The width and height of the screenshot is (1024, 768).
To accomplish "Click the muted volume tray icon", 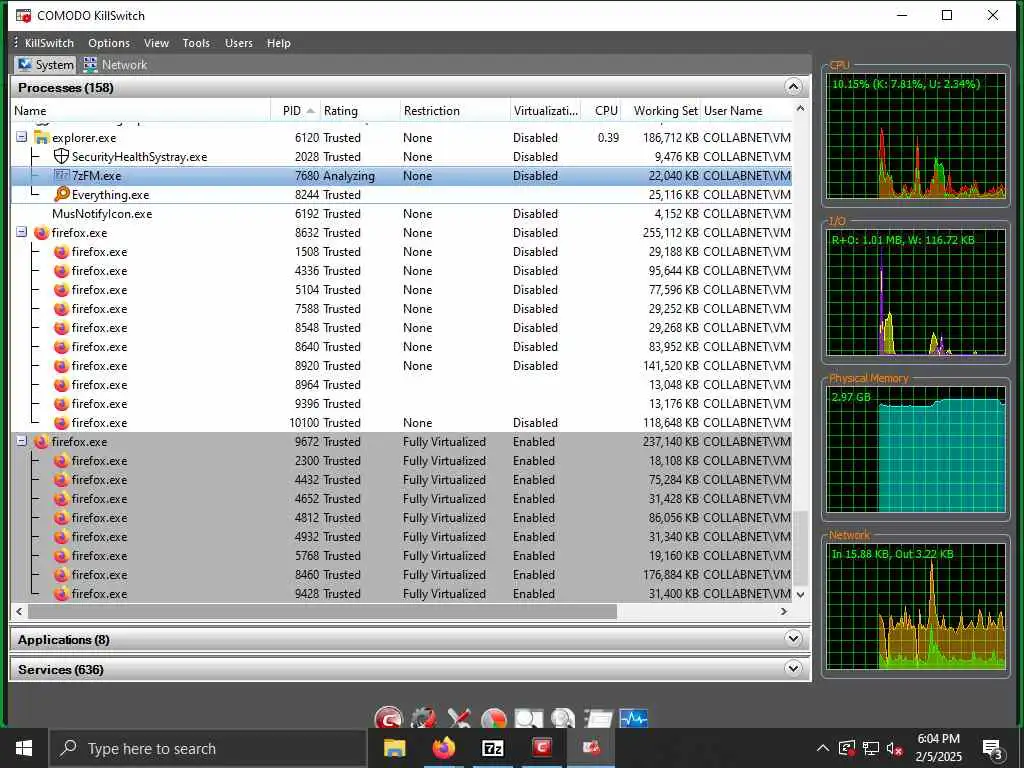I will pyautogui.click(x=894, y=748).
